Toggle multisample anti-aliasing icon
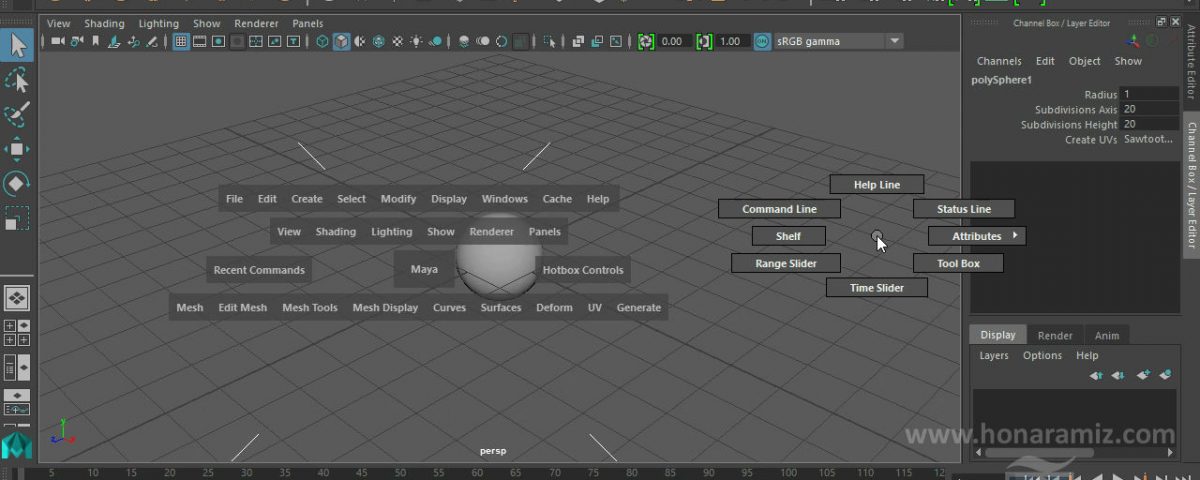Screen dimensions: 1200x480 click(x=502, y=41)
